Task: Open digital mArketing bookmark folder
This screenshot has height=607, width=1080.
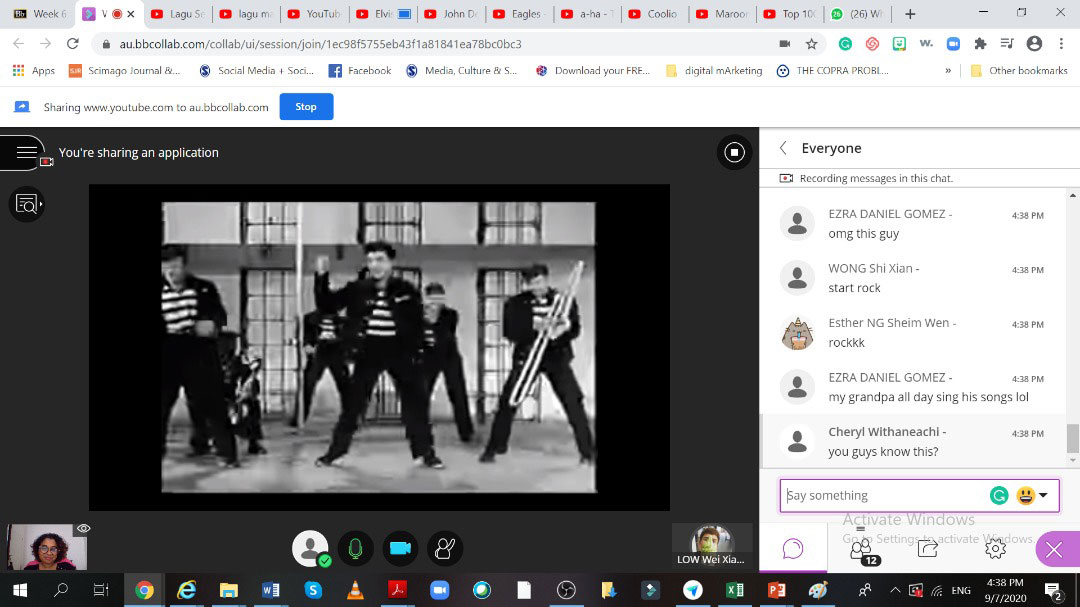Action: [714, 70]
